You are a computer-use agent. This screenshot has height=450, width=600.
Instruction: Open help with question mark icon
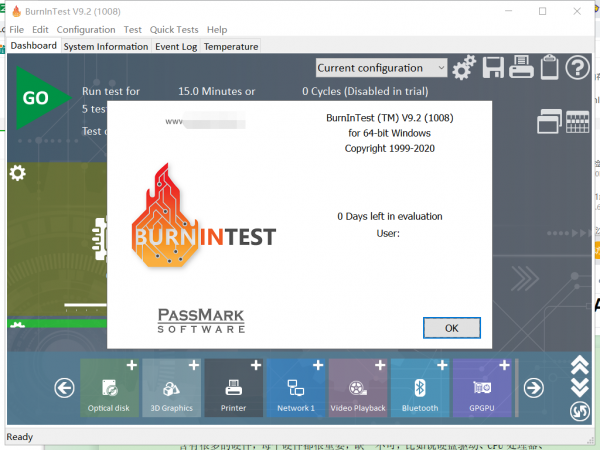tap(578, 68)
